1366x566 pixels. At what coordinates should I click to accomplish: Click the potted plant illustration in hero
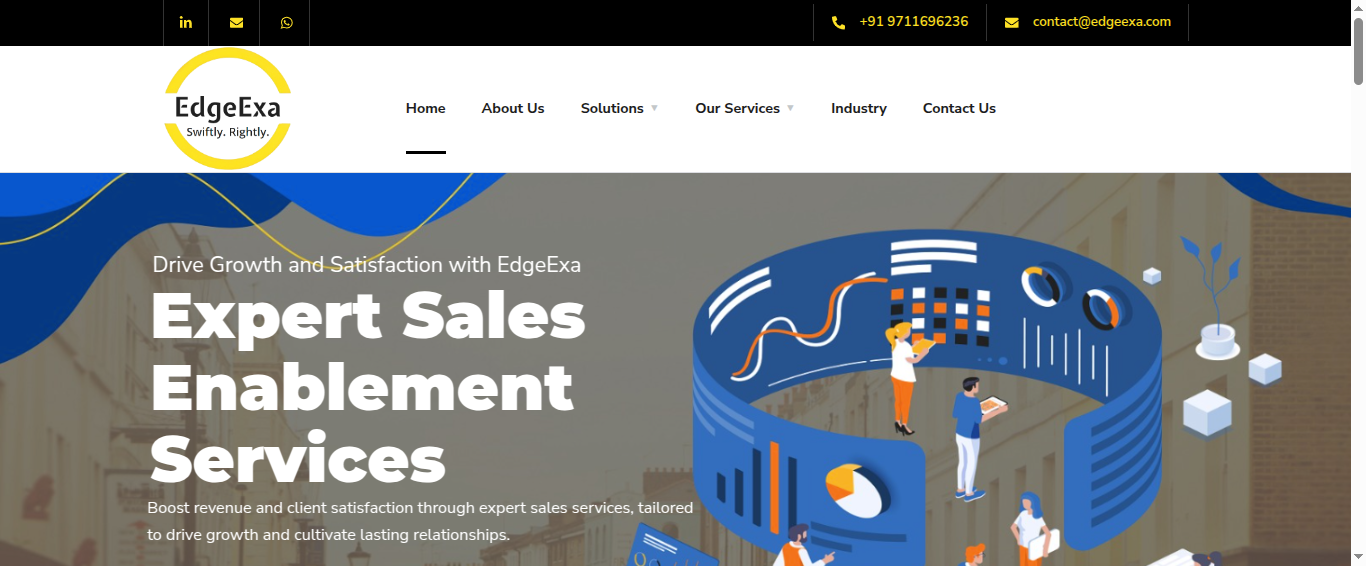point(1215,298)
